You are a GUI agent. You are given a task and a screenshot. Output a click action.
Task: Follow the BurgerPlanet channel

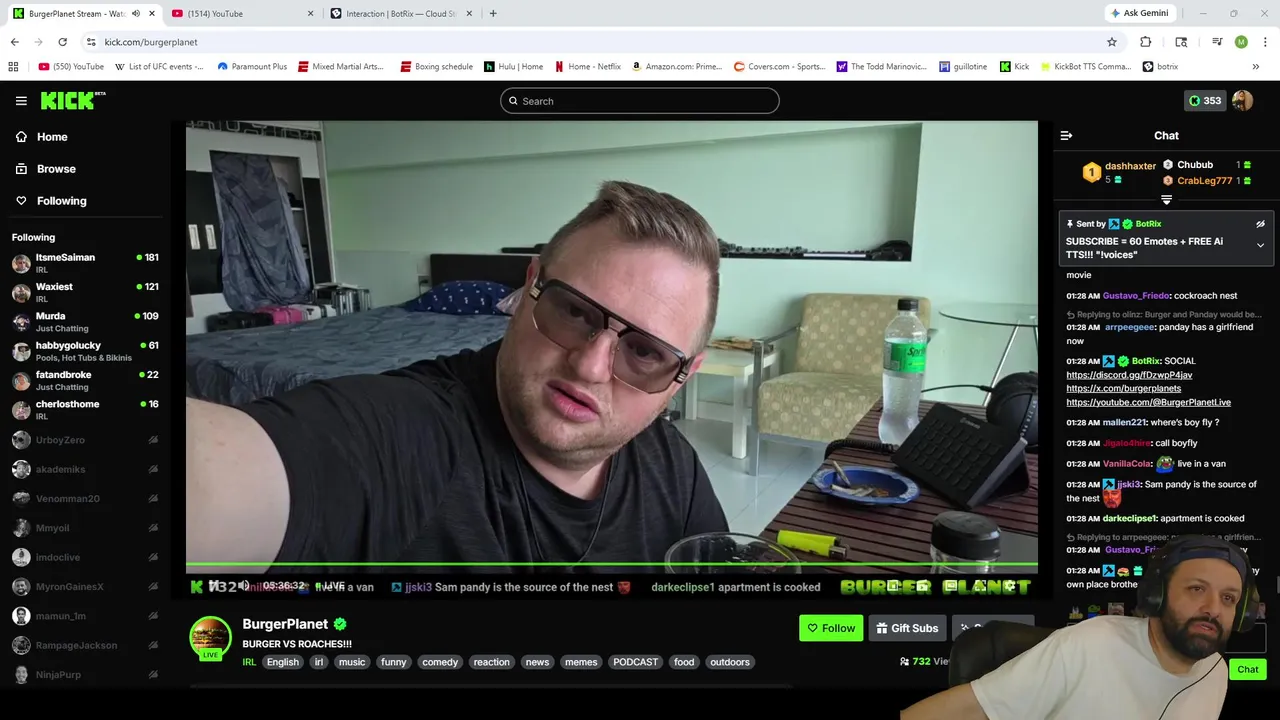pyautogui.click(x=831, y=628)
